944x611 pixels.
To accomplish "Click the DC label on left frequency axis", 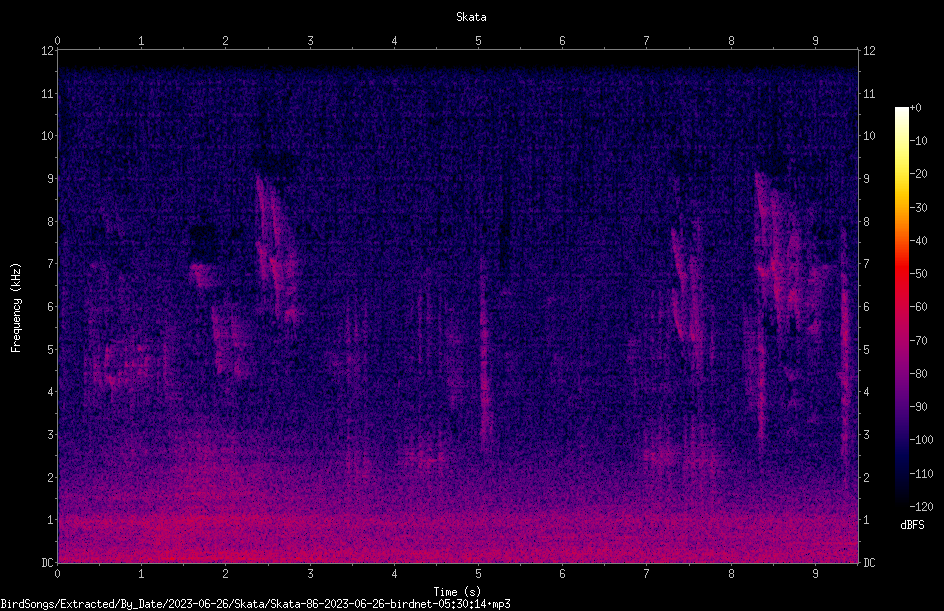I will pos(47,563).
